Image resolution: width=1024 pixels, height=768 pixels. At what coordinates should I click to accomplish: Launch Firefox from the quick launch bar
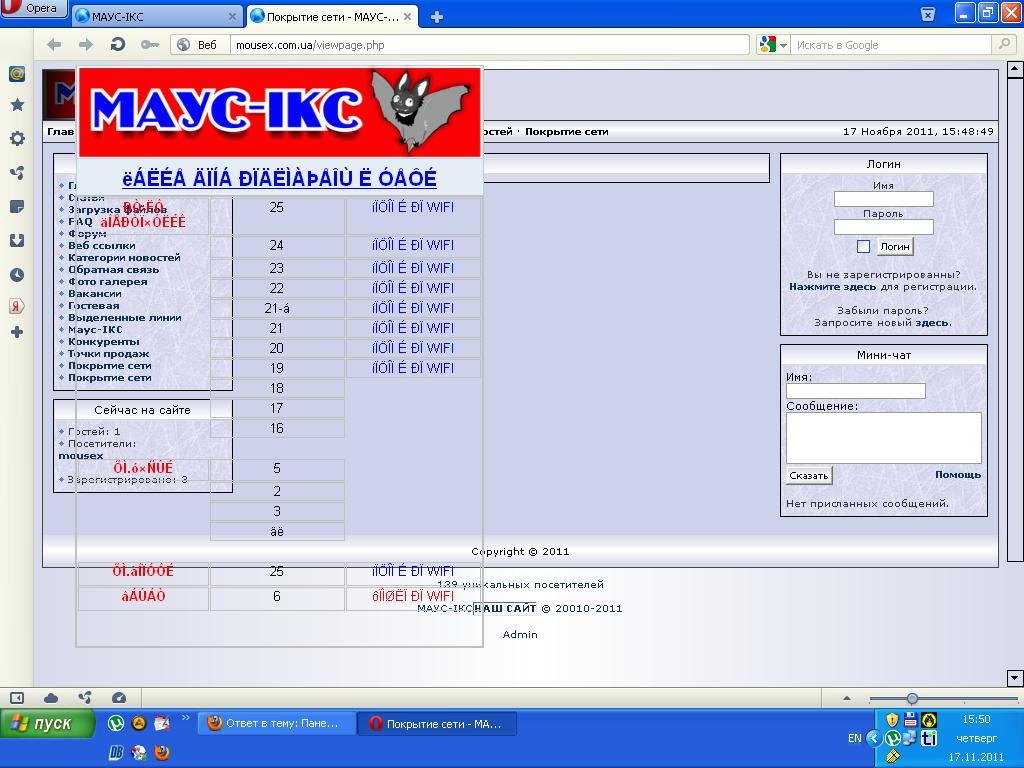pos(162,752)
